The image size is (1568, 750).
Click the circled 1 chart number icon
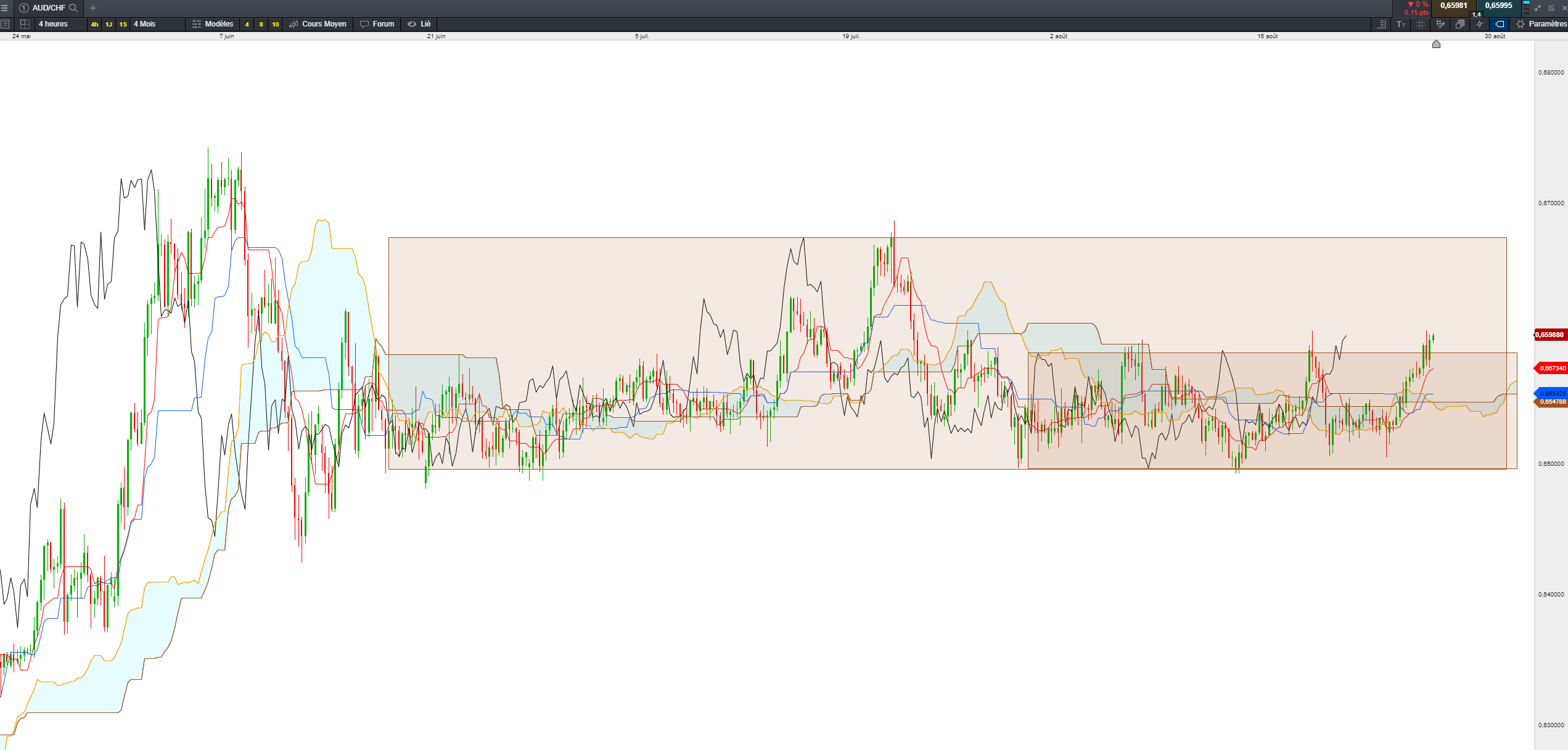coord(24,8)
